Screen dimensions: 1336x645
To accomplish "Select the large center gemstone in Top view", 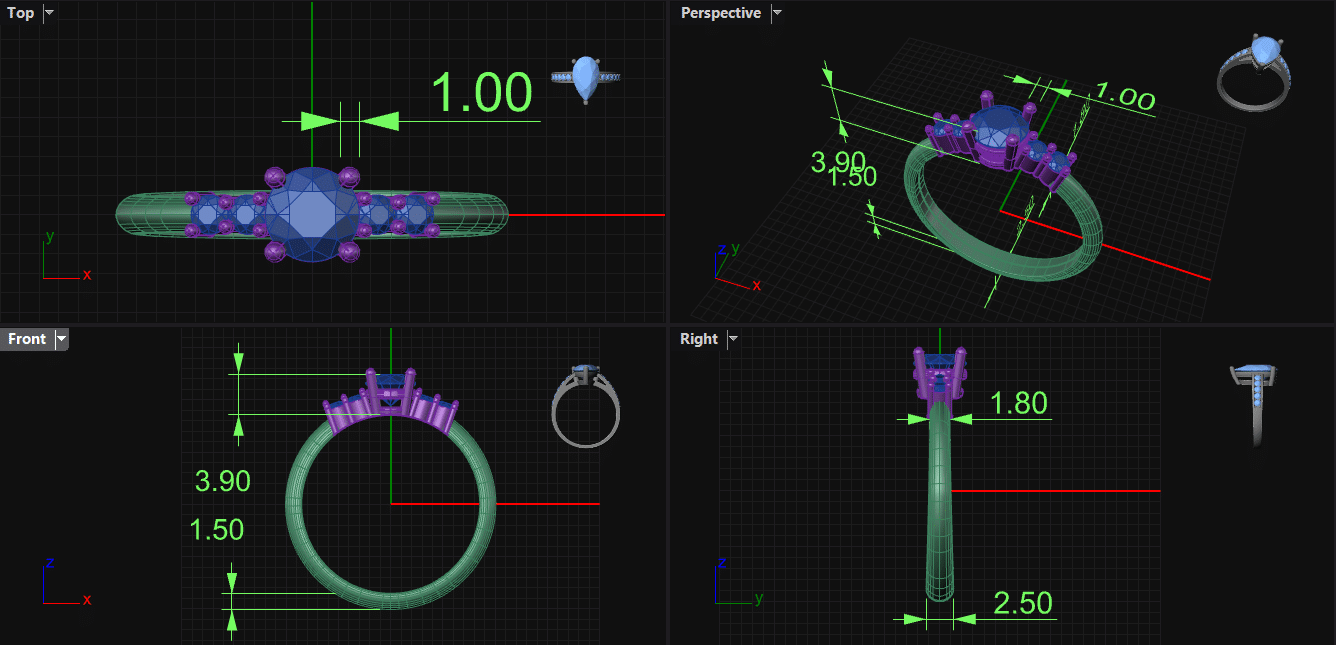I will coord(313,213).
